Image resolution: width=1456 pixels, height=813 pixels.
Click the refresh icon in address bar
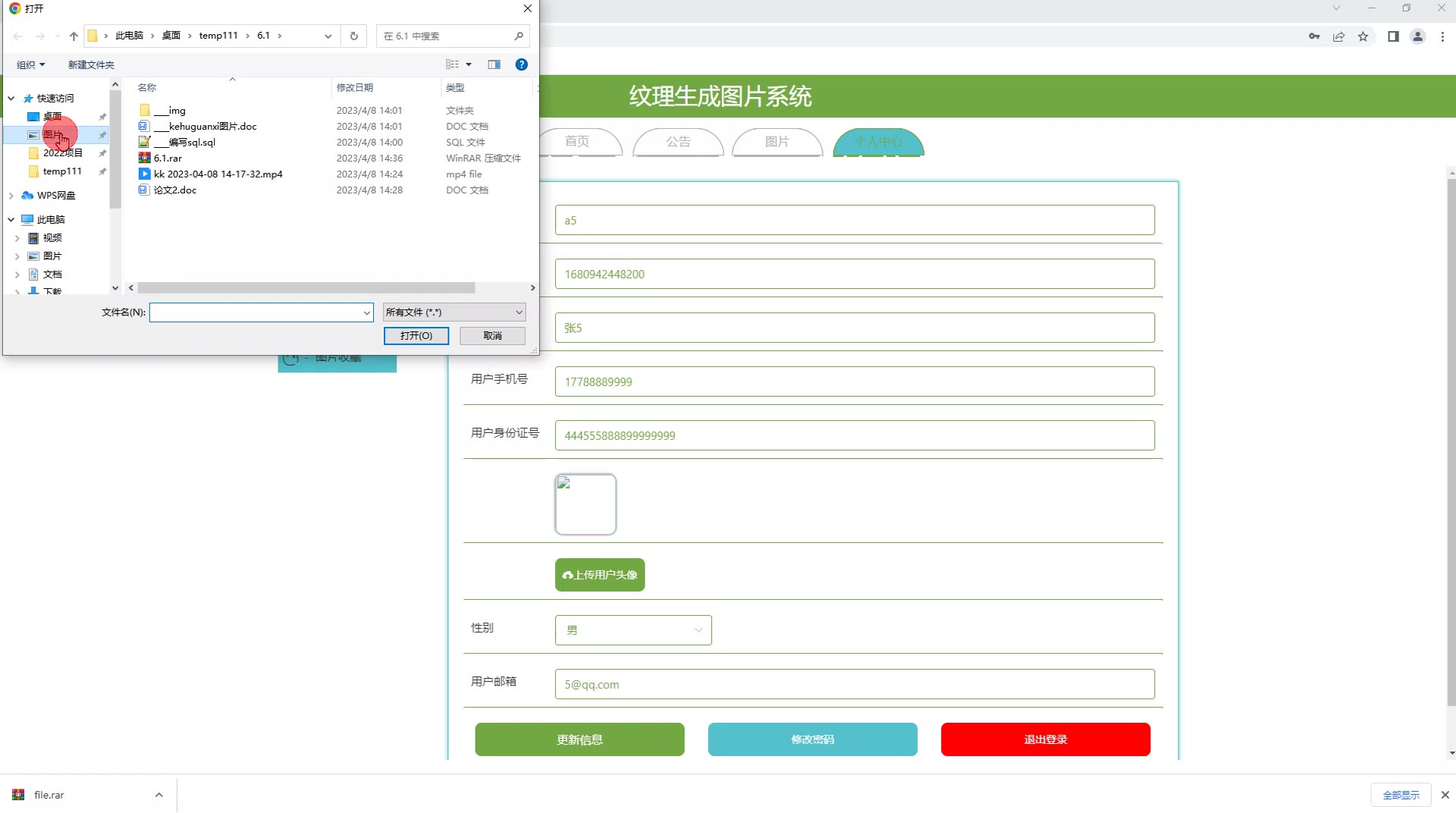click(353, 36)
